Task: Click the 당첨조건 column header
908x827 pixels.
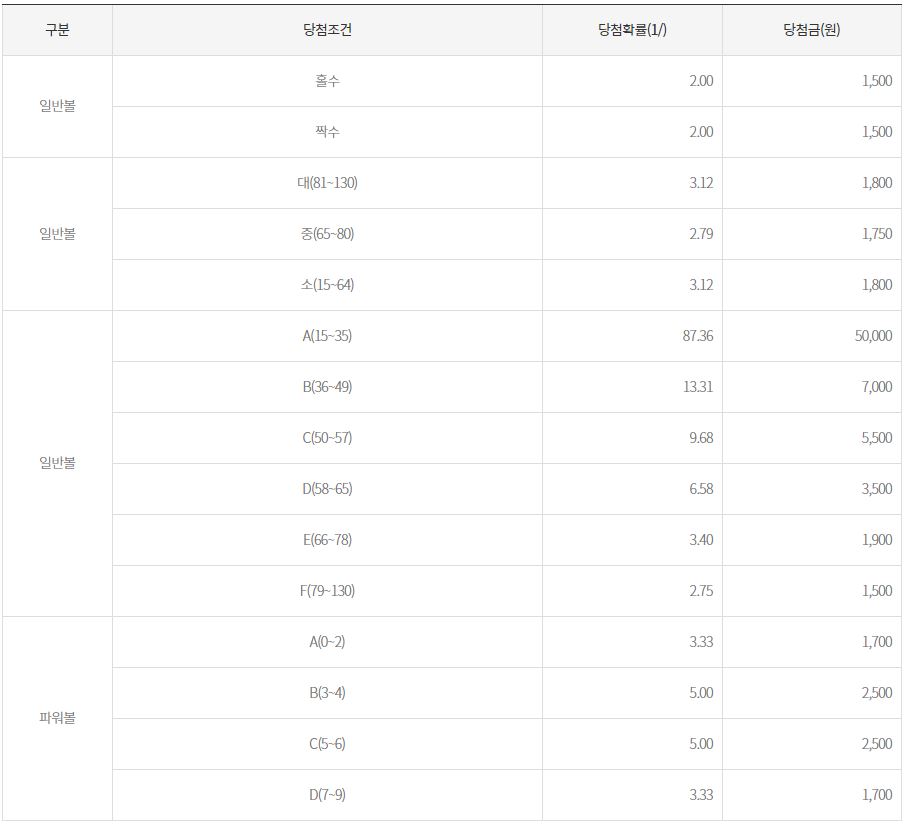Action: 327,30
